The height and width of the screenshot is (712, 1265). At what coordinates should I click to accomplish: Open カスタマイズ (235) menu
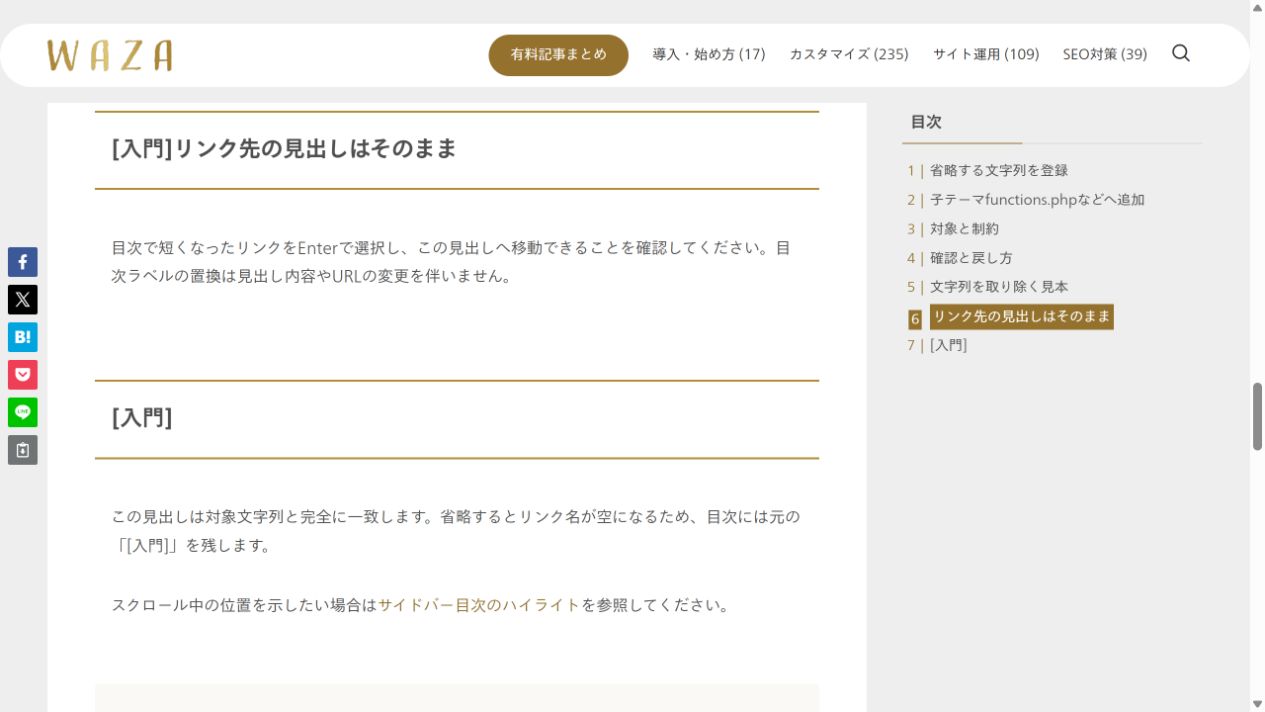[x=849, y=55]
